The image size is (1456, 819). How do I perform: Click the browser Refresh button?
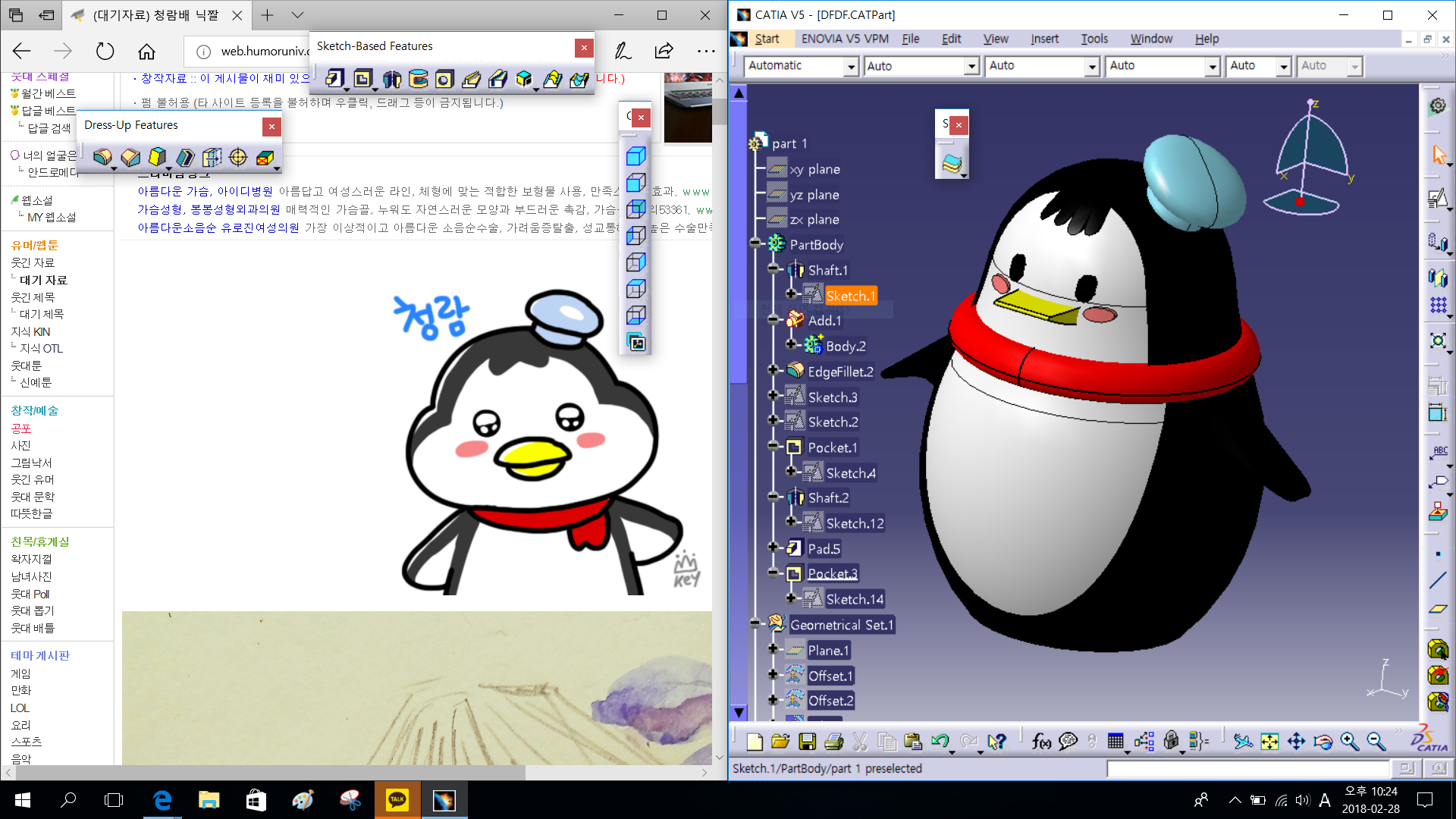coord(105,51)
